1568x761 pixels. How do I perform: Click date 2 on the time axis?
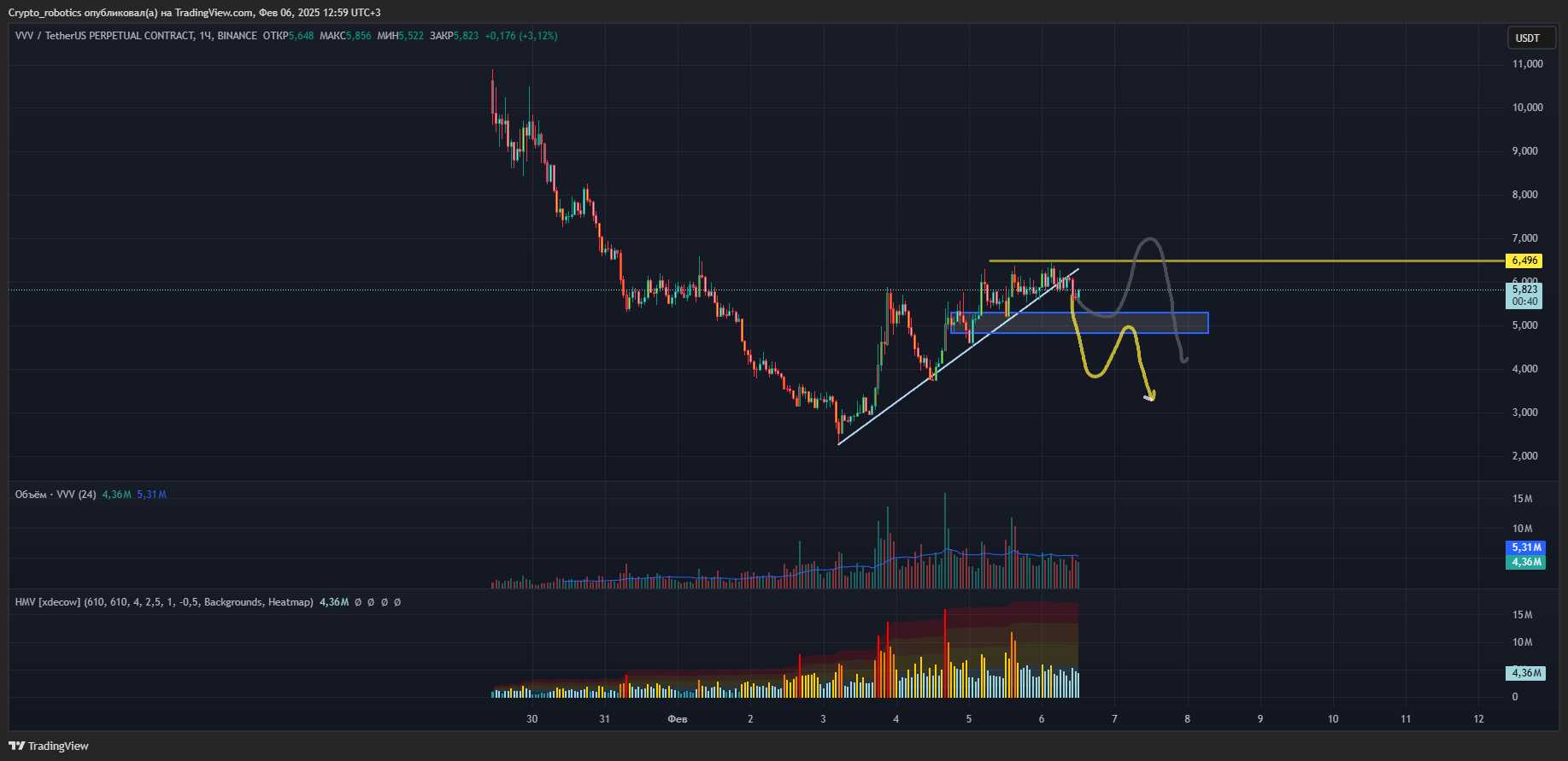(750, 719)
